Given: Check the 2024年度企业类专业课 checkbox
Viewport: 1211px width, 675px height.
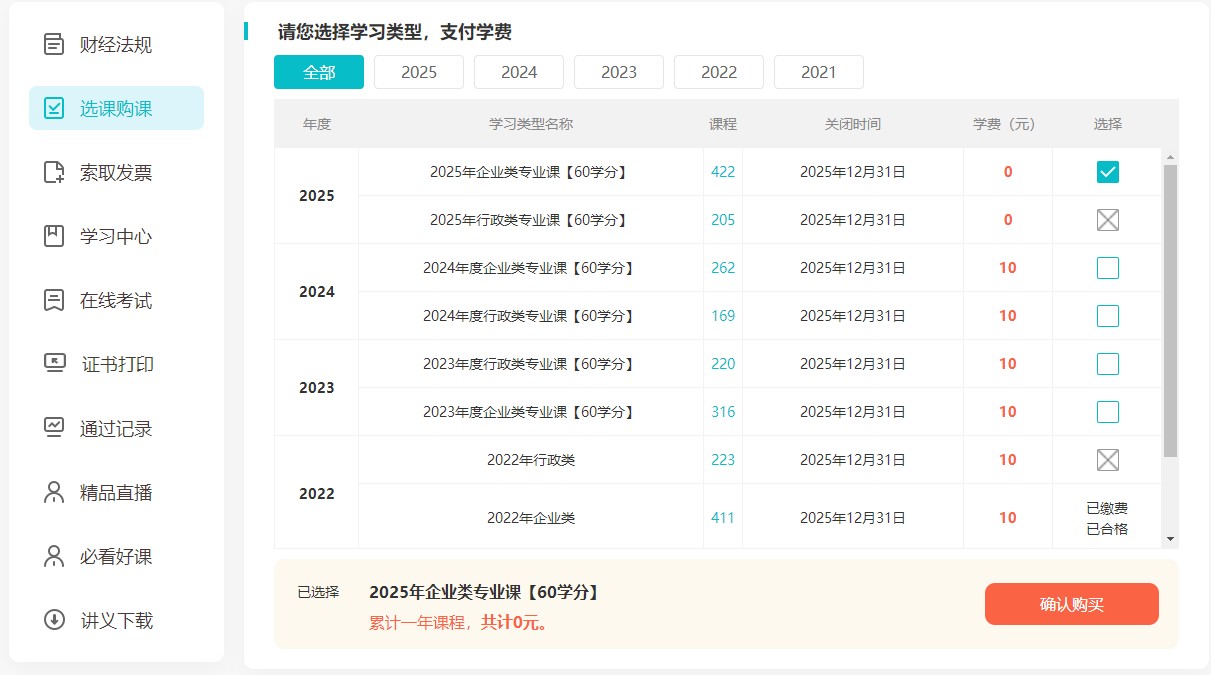Looking at the screenshot, I should click(1107, 267).
